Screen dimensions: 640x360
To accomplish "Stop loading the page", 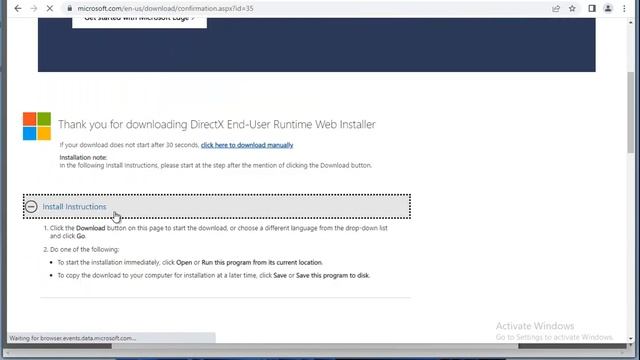I will click(49, 8).
